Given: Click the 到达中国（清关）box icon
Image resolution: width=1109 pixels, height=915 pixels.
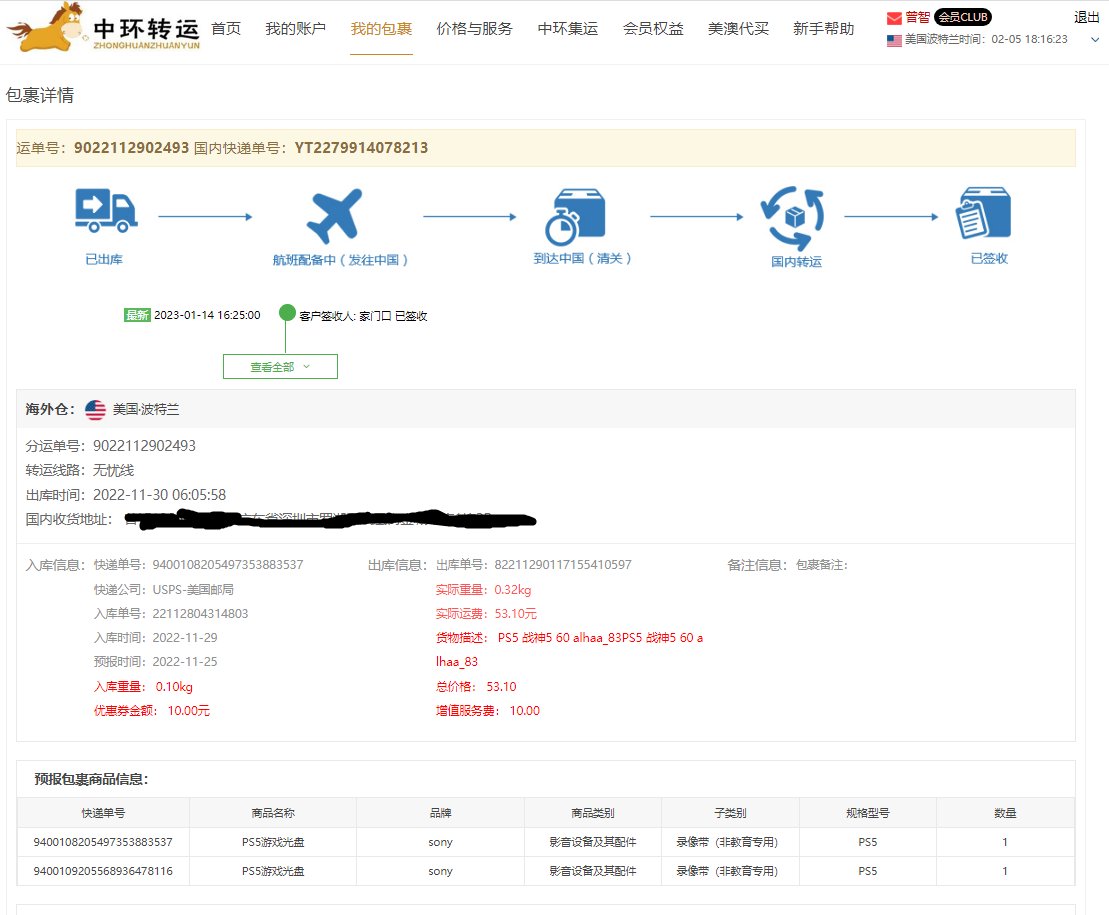Looking at the screenshot, I should [x=574, y=216].
